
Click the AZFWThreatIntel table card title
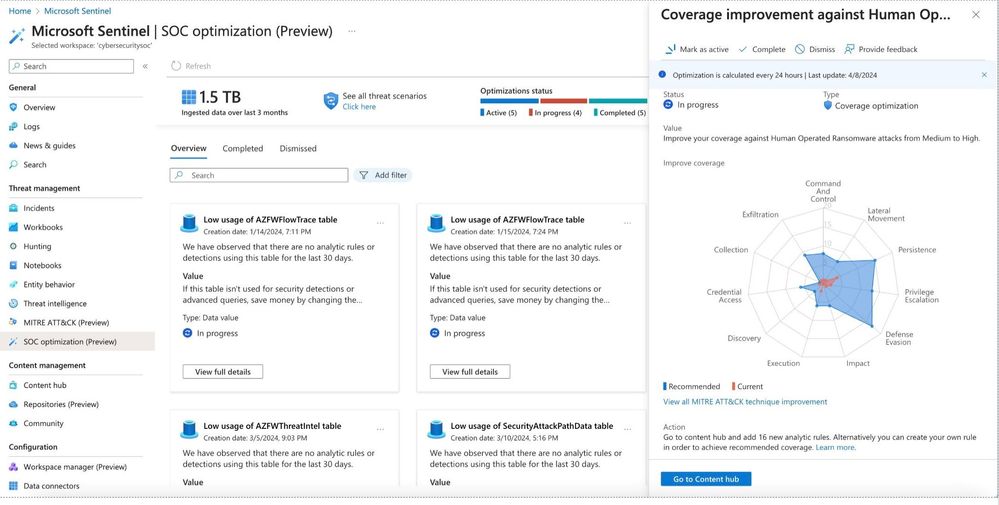coord(272,426)
